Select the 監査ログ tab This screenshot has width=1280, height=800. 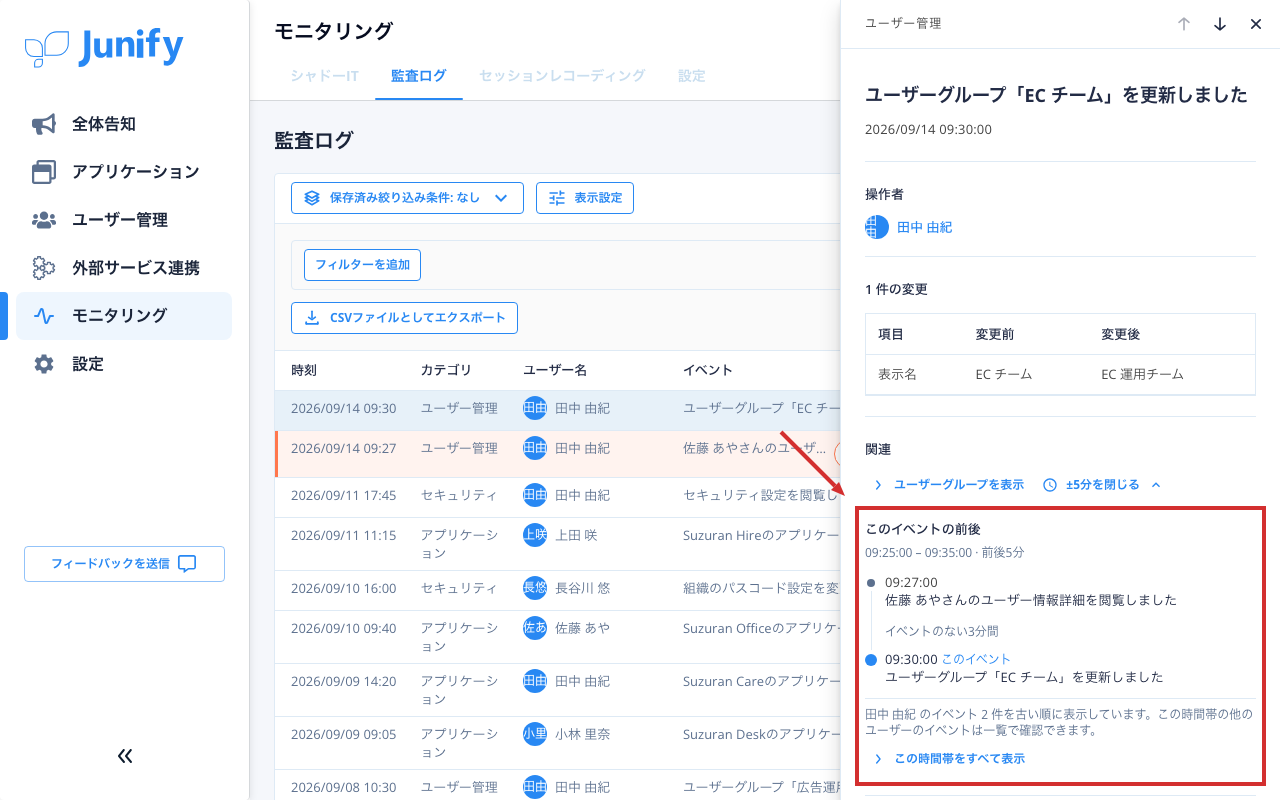click(x=419, y=76)
